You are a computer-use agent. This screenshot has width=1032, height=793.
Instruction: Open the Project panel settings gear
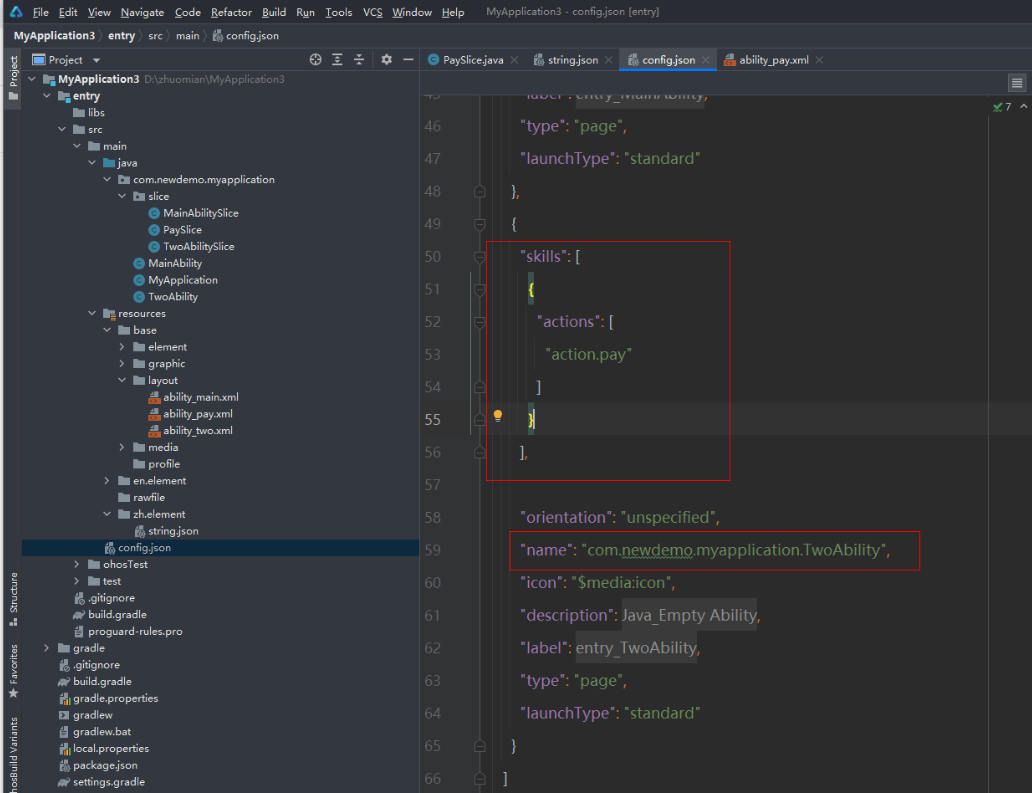[386, 60]
